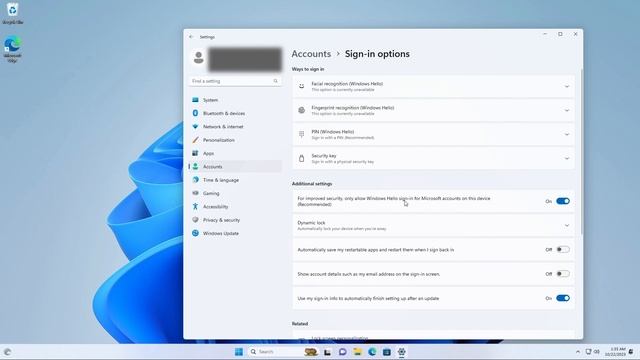
Task: Enable show account details on sign-in screen
Action: (563, 274)
